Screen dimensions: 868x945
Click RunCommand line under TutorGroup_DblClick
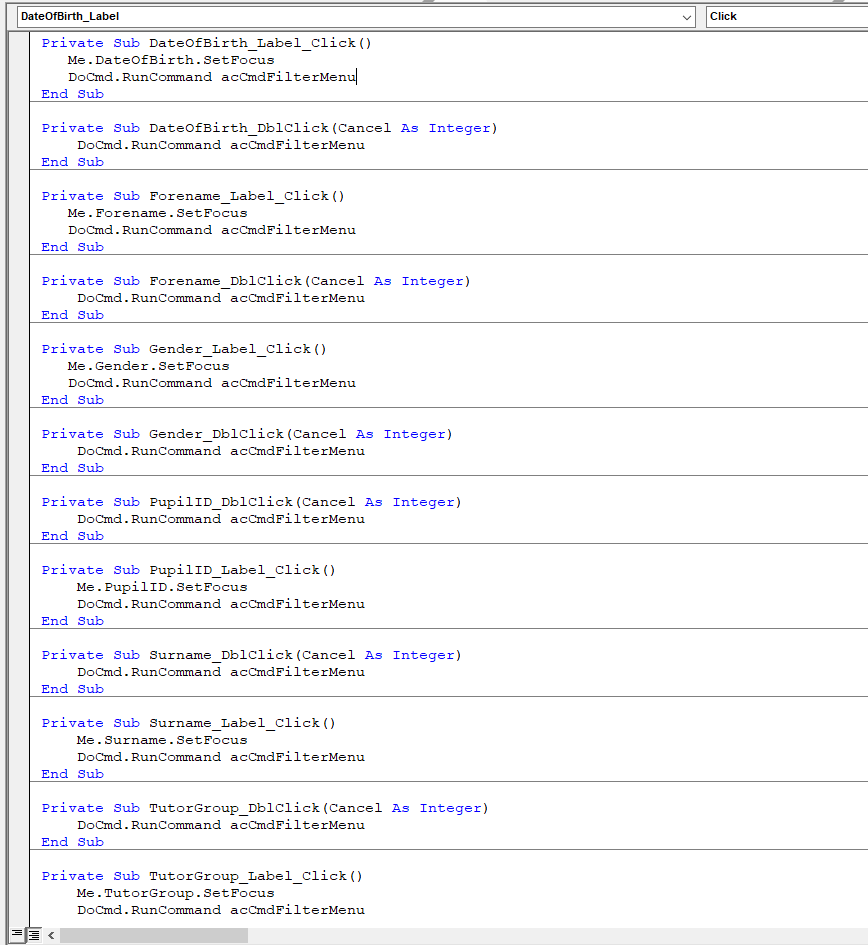click(221, 826)
